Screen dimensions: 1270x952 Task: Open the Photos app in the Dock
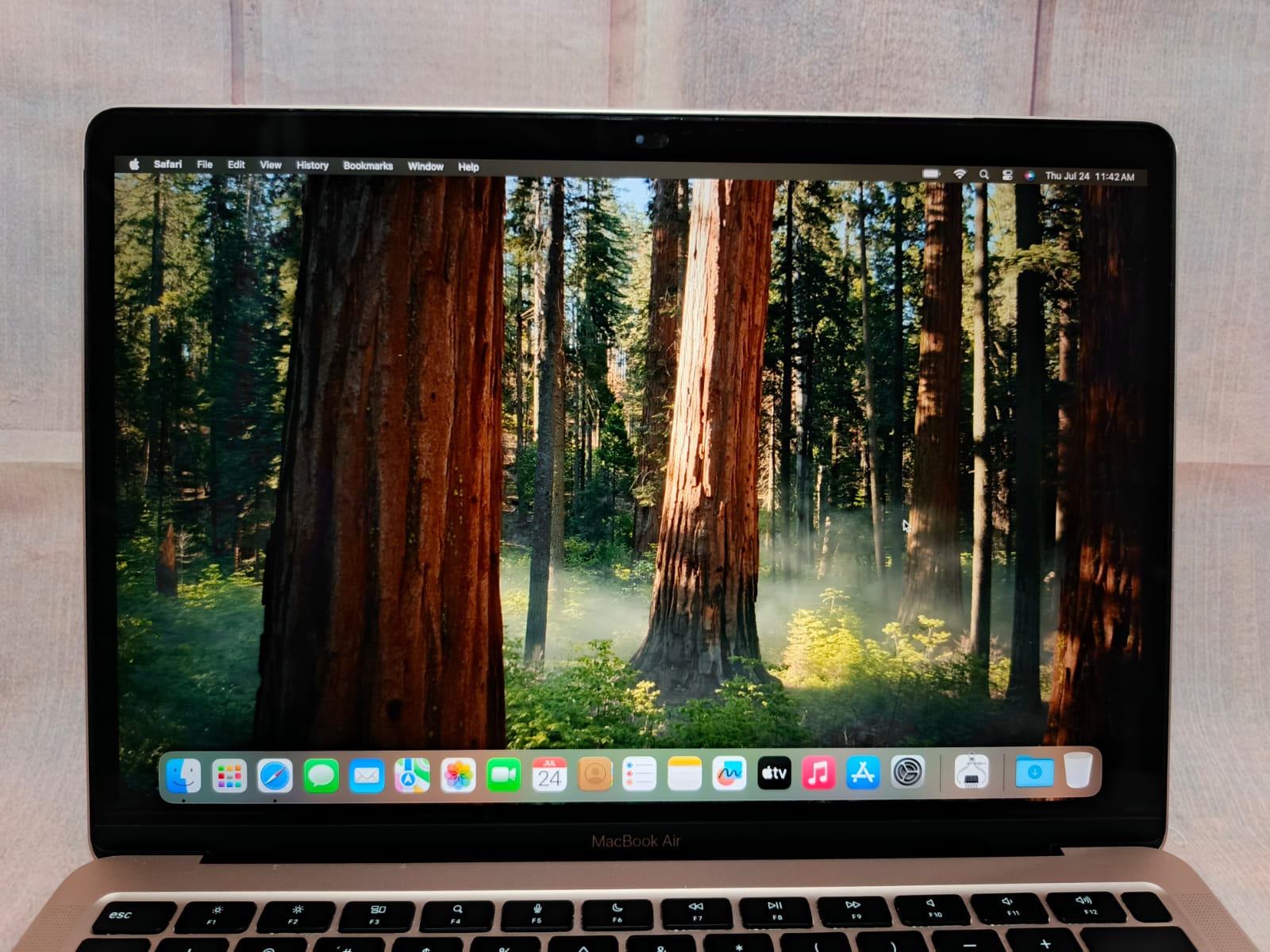click(458, 775)
